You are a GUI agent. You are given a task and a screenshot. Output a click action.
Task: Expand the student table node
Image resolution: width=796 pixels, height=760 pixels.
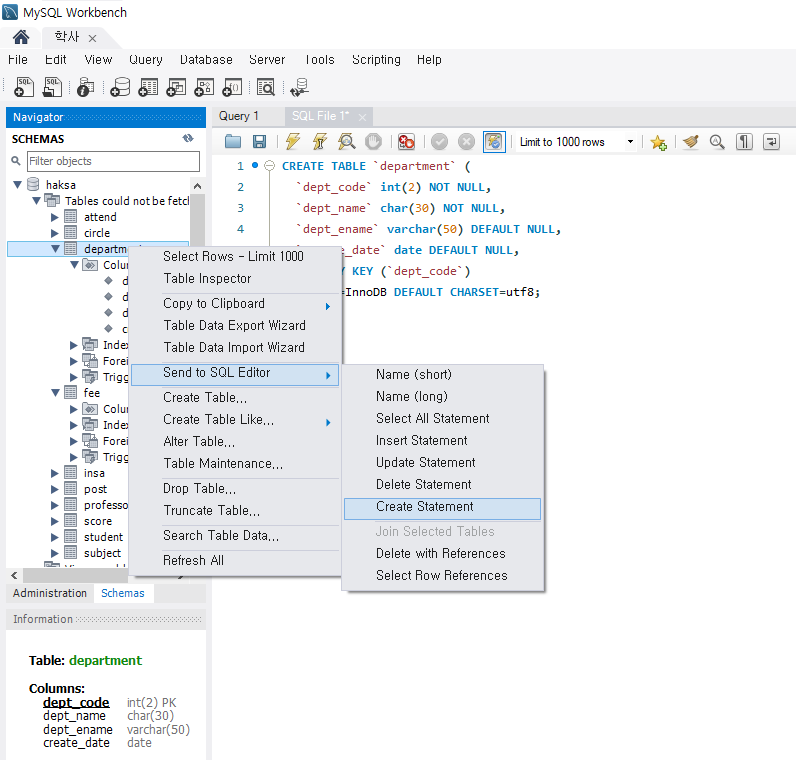[55, 537]
